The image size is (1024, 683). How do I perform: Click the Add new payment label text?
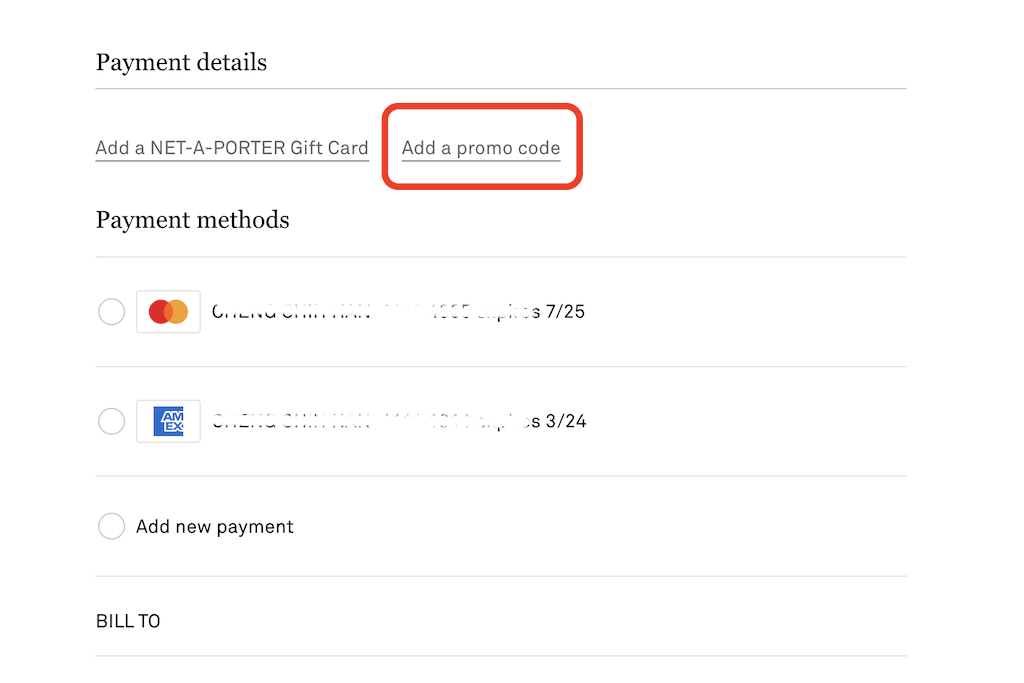[x=215, y=527]
